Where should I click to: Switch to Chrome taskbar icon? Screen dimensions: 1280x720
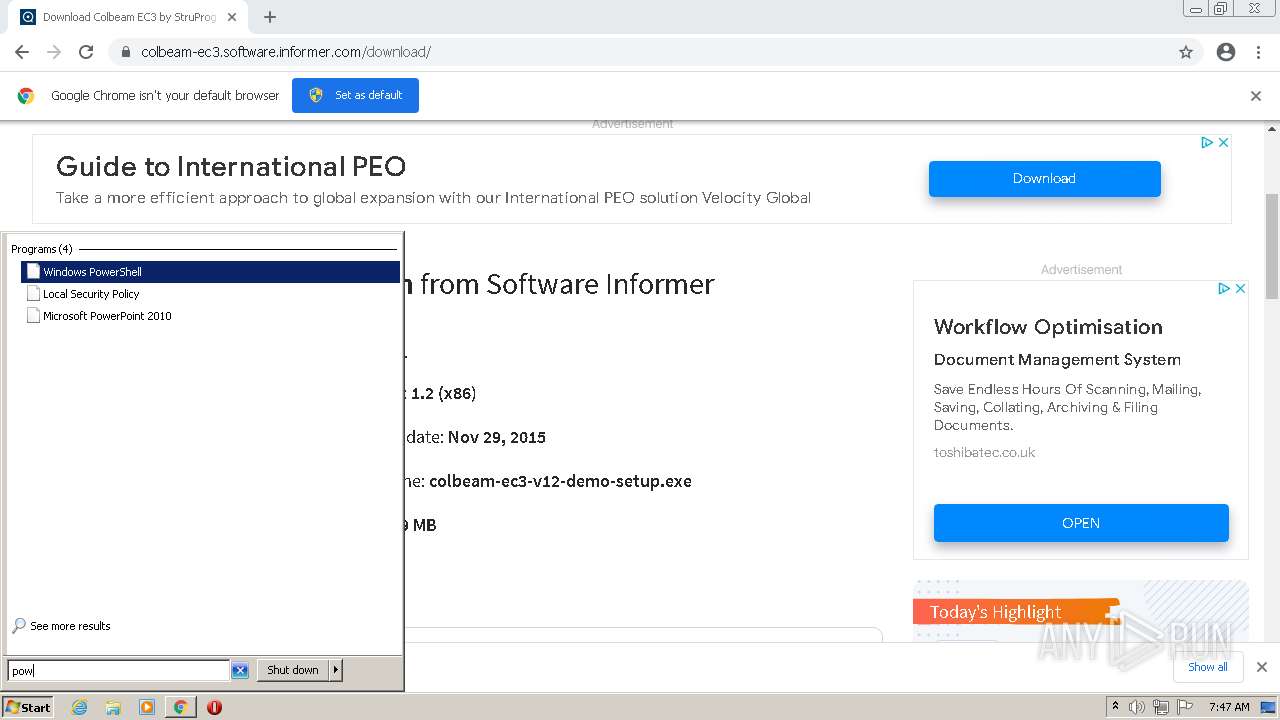pos(180,707)
